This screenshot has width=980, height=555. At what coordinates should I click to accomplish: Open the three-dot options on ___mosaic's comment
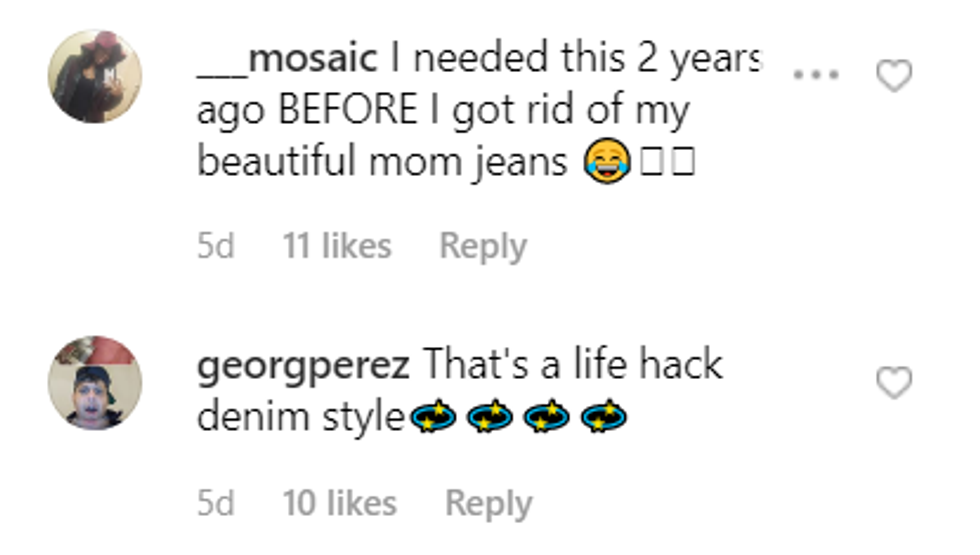[815, 75]
